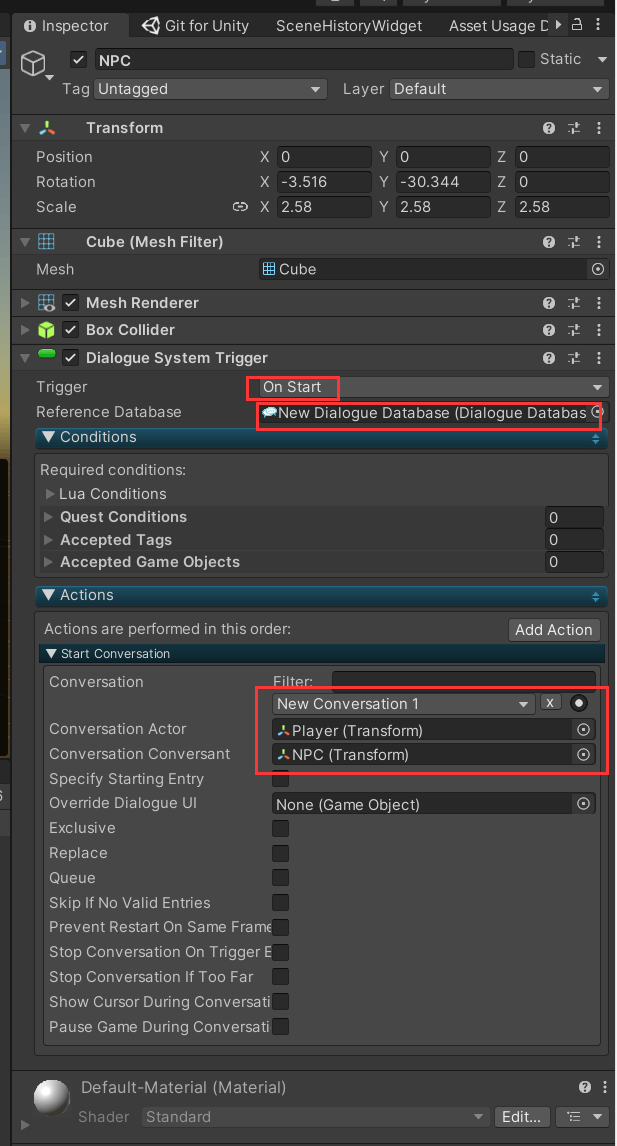This screenshot has height=1146, width=617.
Task: Click Override Dialogue UI object picker
Action: [584, 804]
